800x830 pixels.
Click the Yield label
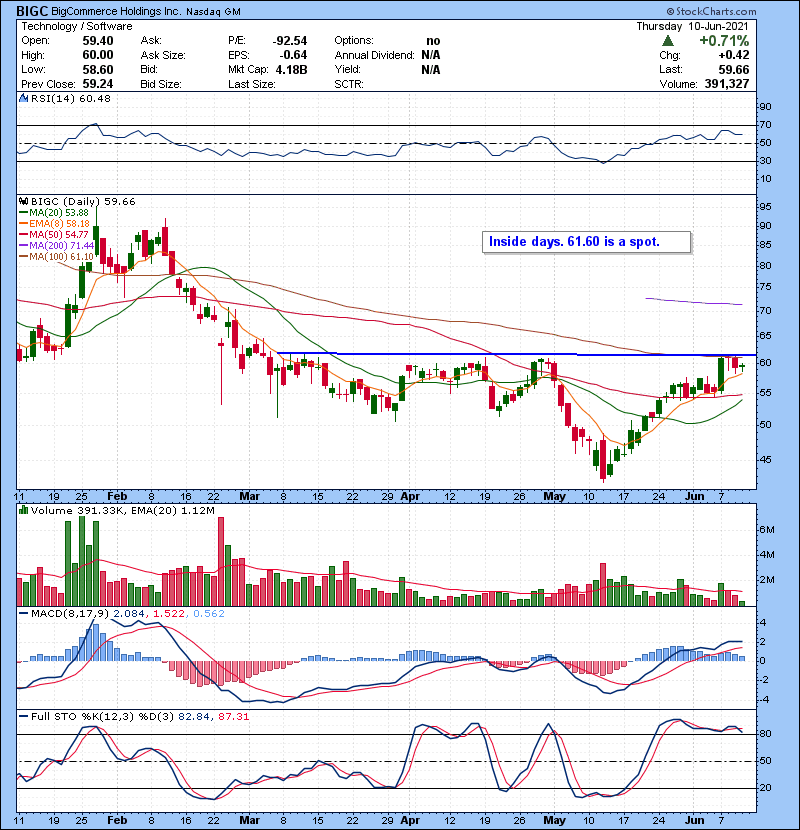[x=347, y=69]
